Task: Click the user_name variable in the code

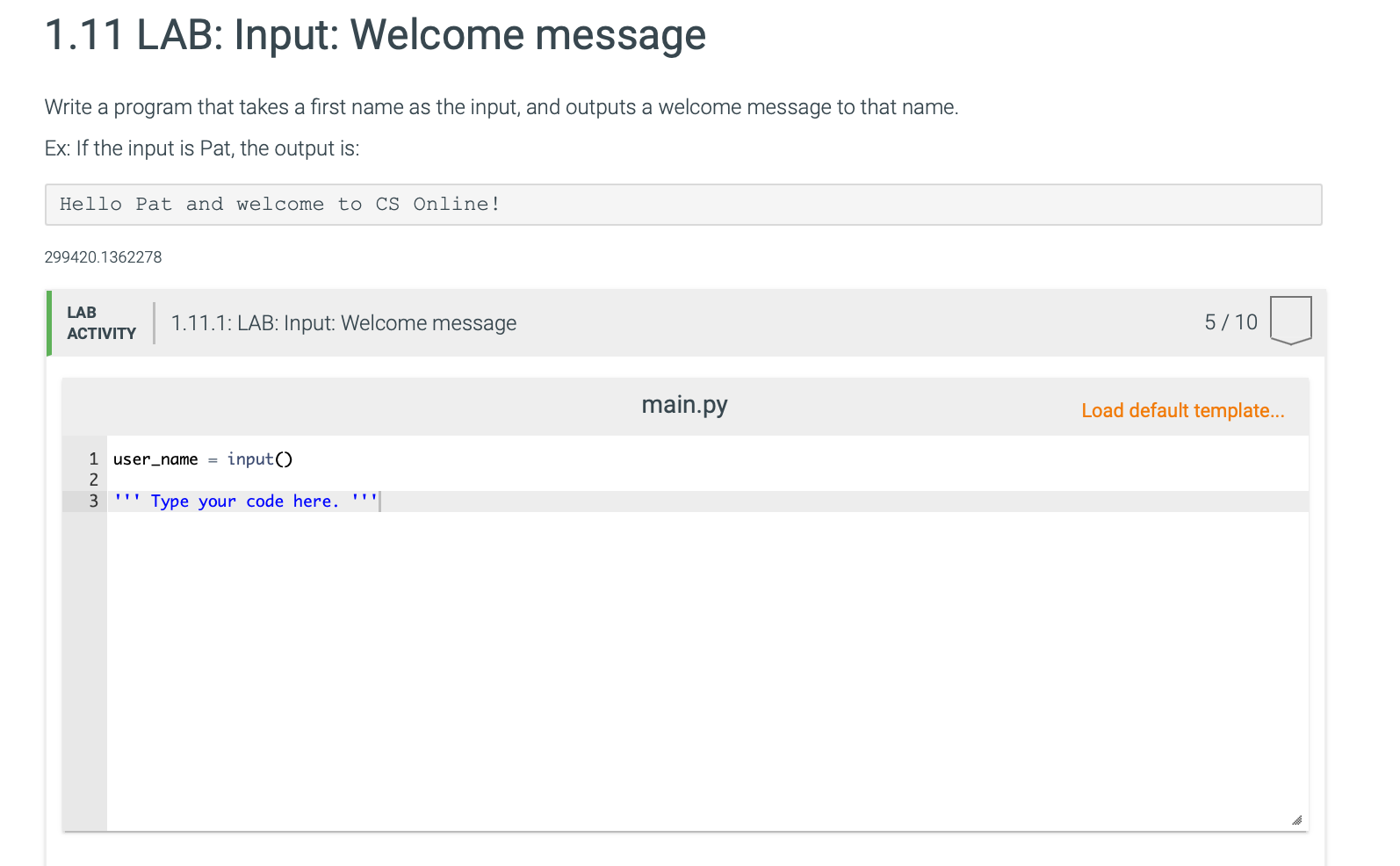Action: coord(155,459)
